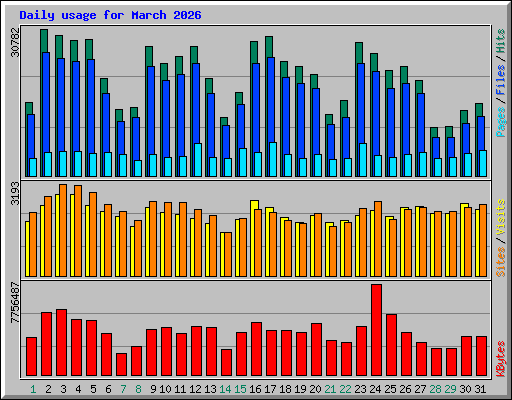This screenshot has height=400, width=512.
Task: Click the 'Pages' legend label
Action: click(x=500, y=122)
